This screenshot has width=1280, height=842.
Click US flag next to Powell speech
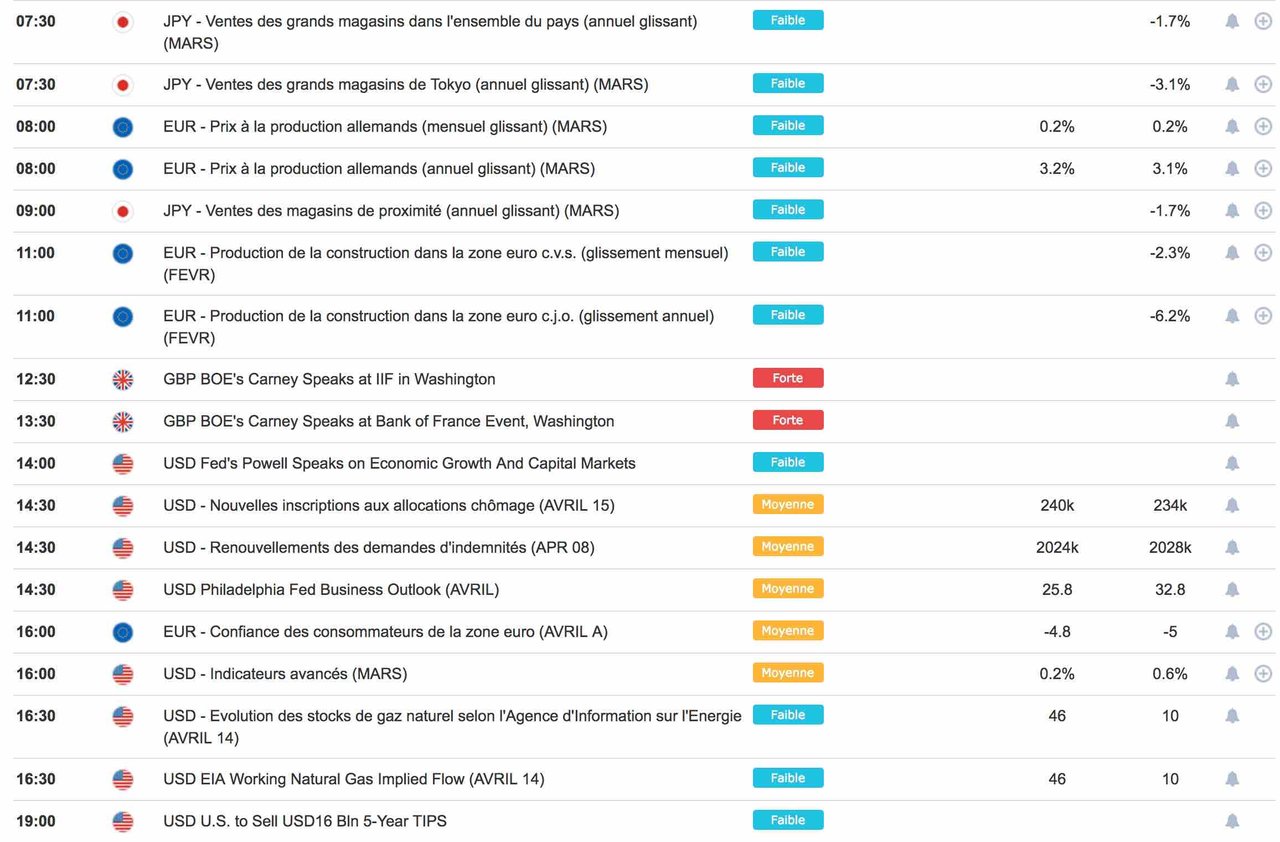pos(123,464)
